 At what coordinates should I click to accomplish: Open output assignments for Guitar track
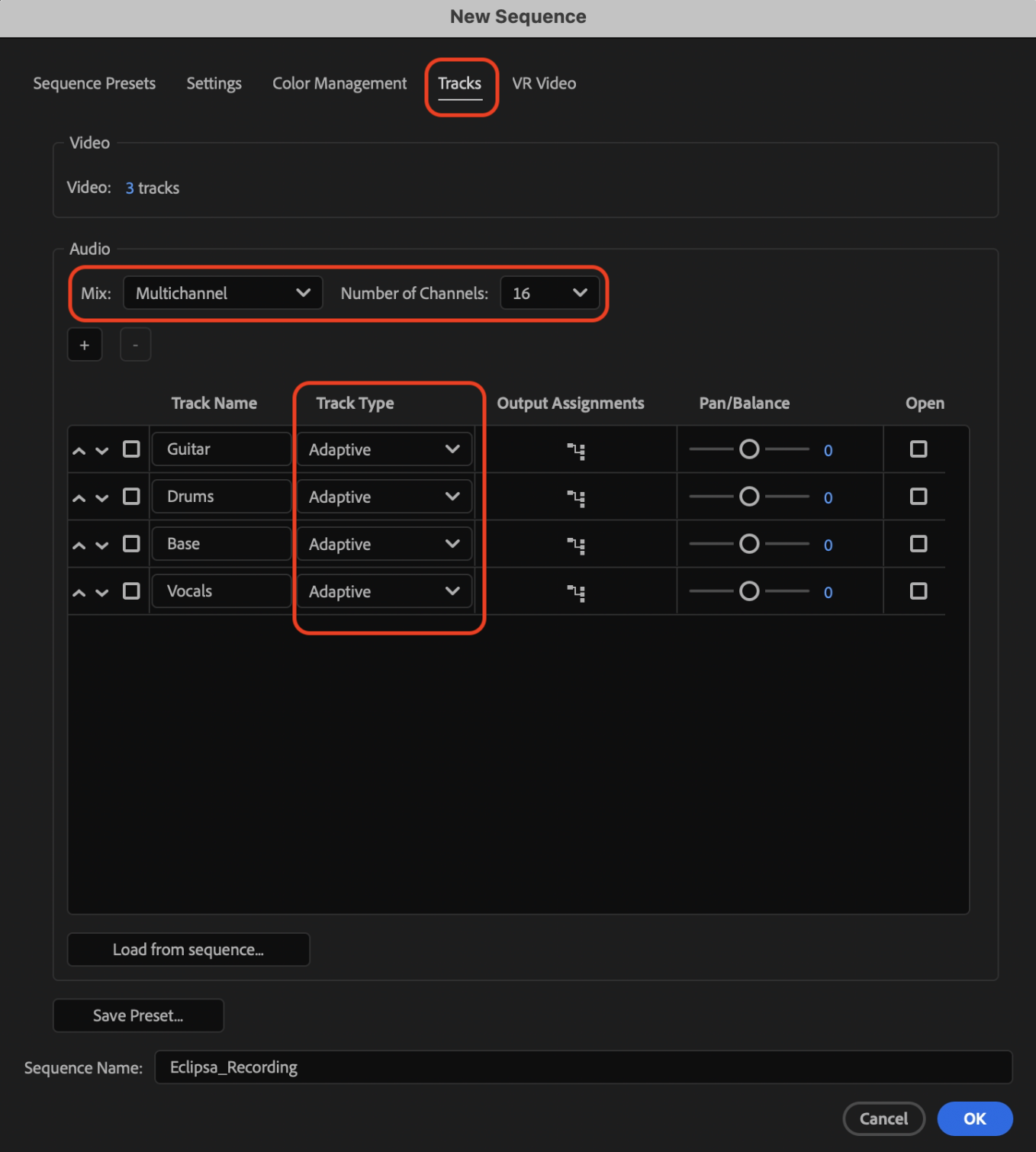coord(576,451)
